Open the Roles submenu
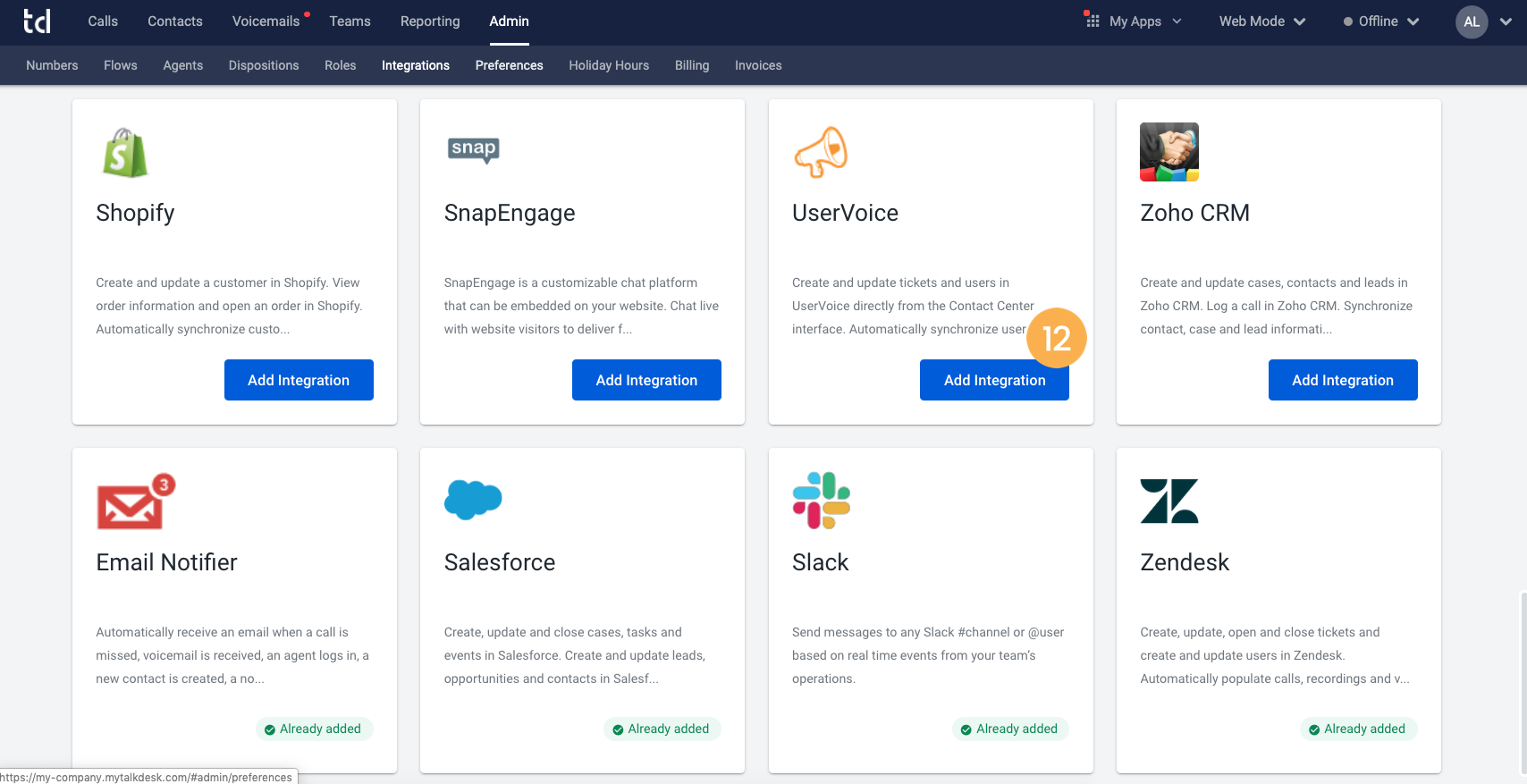Screen dimensions: 1527x784 click(x=341, y=65)
